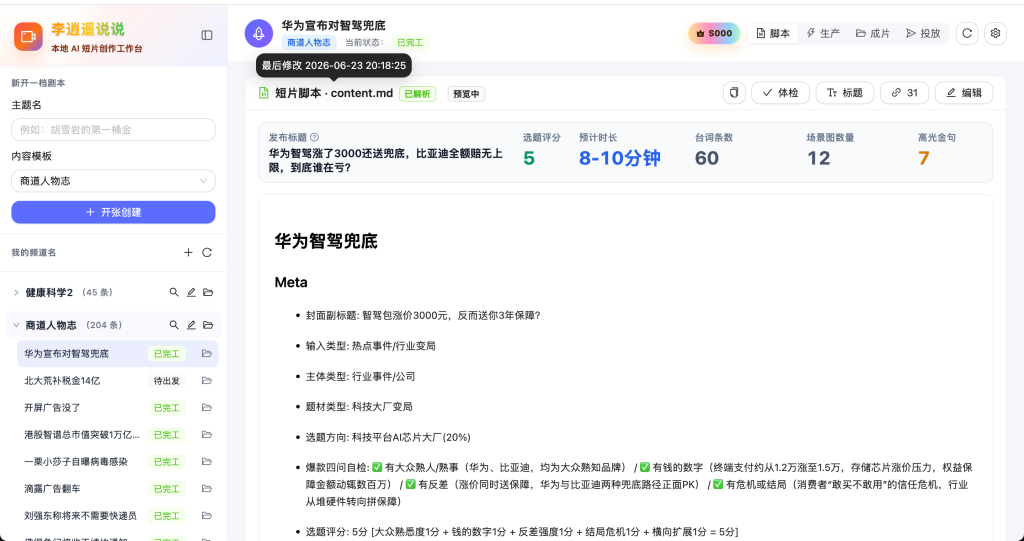
Task: Open 健康科学2 folder icon
Action: 208,293
